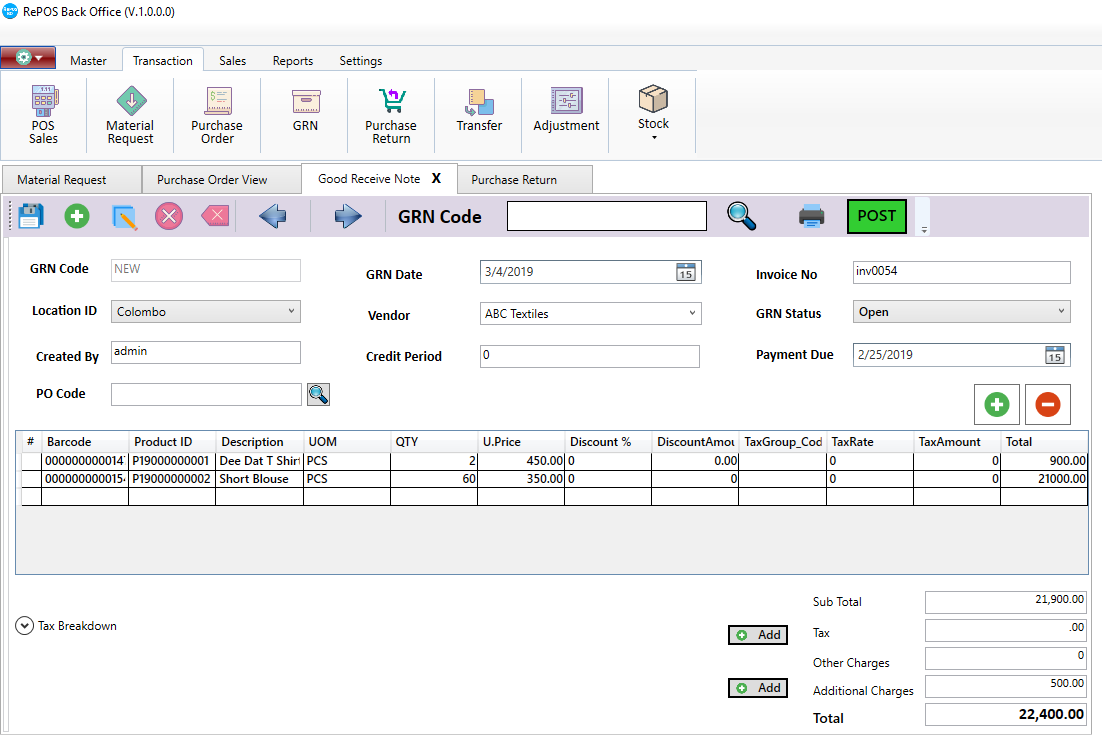Click the grand Total field showing 22,400.00
This screenshot has height=745, width=1102.
pos(1006,714)
